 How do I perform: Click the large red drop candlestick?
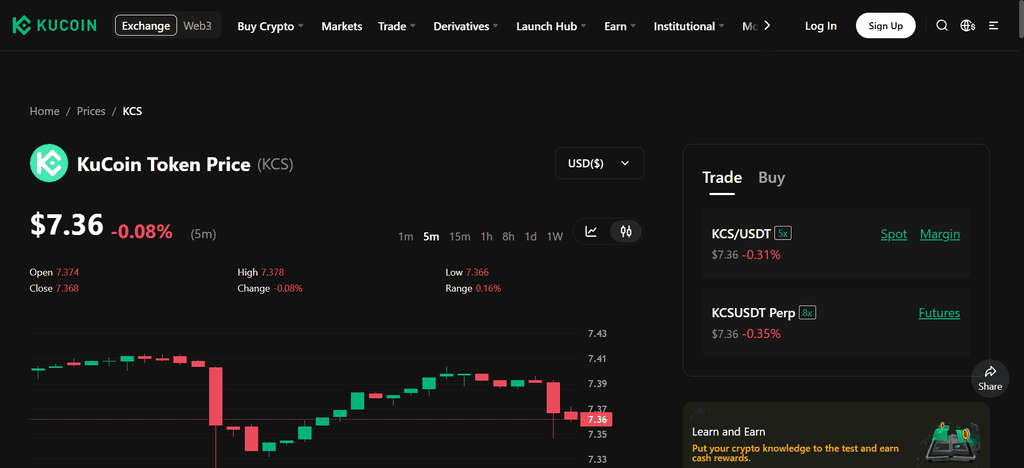[216, 396]
